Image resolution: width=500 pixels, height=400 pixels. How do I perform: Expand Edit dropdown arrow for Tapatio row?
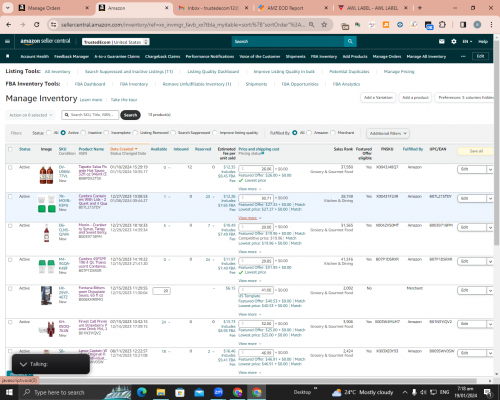click(x=490, y=169)
